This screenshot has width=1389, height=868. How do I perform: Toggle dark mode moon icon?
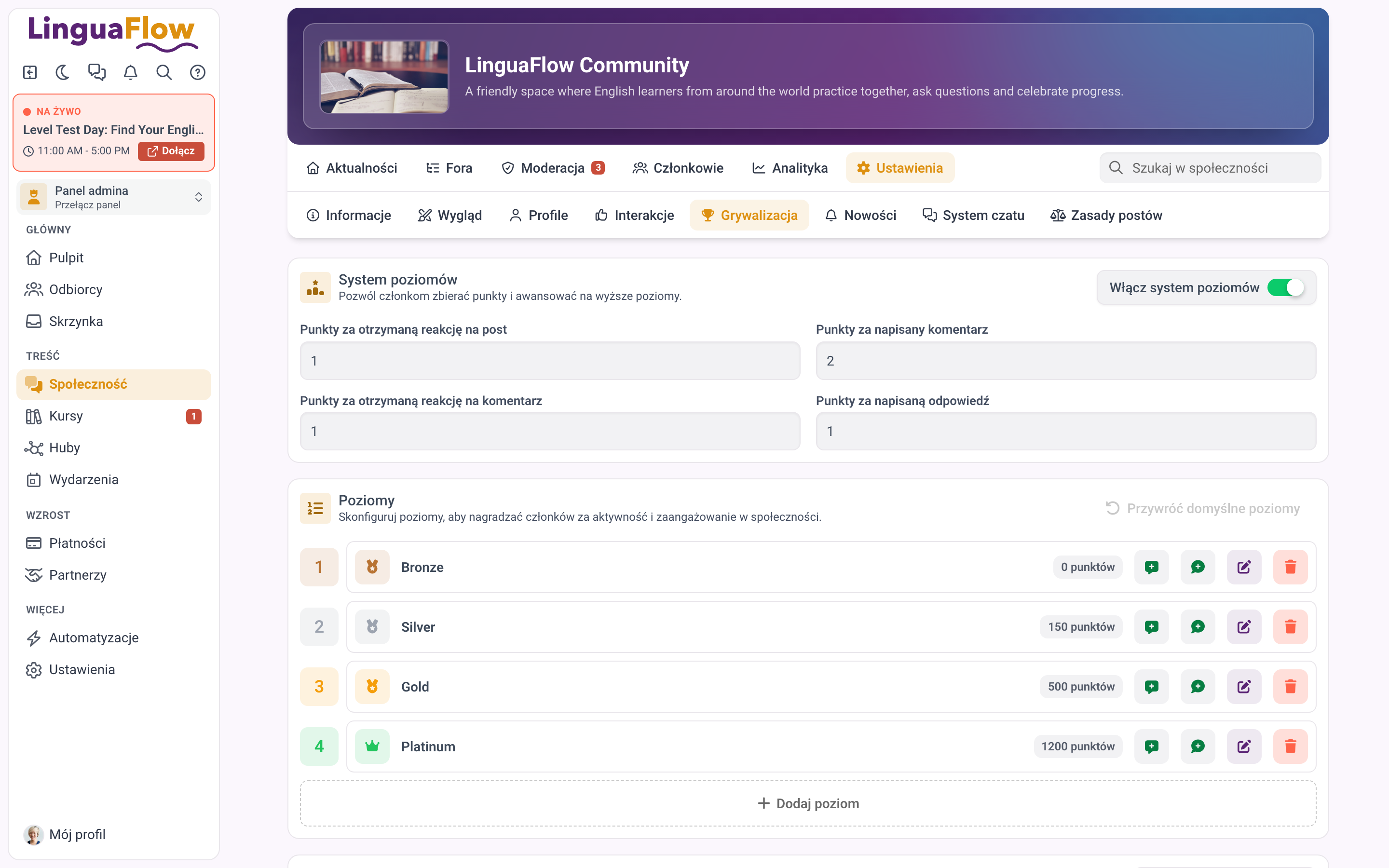click(63, 72)
